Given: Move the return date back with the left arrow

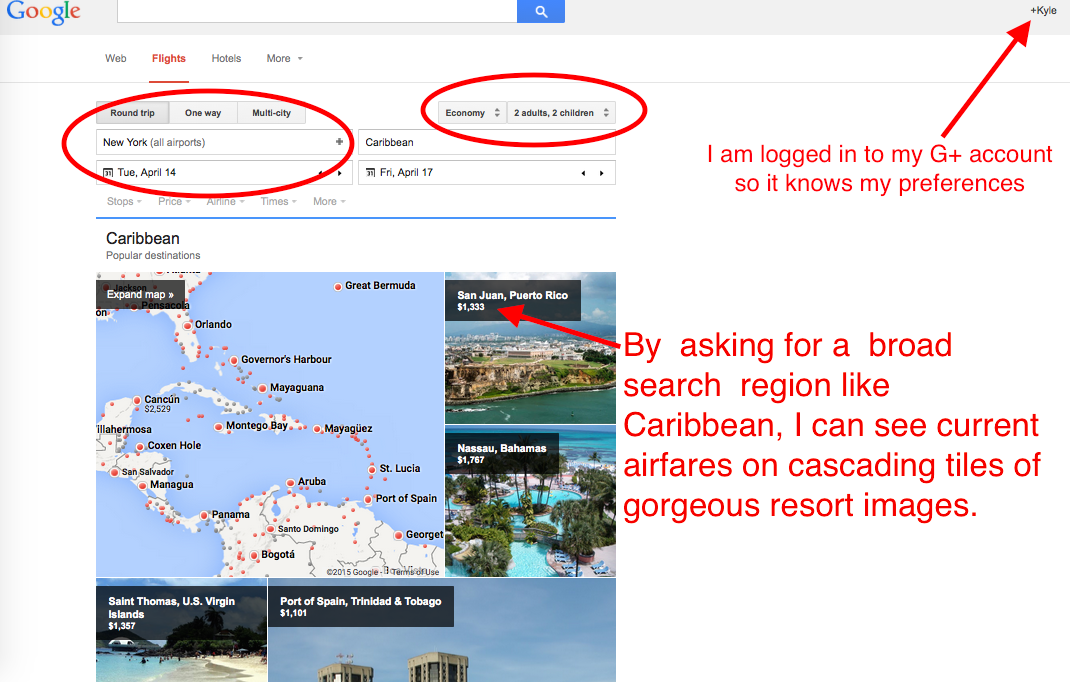Looking at the screenshot, I should 583,173.
